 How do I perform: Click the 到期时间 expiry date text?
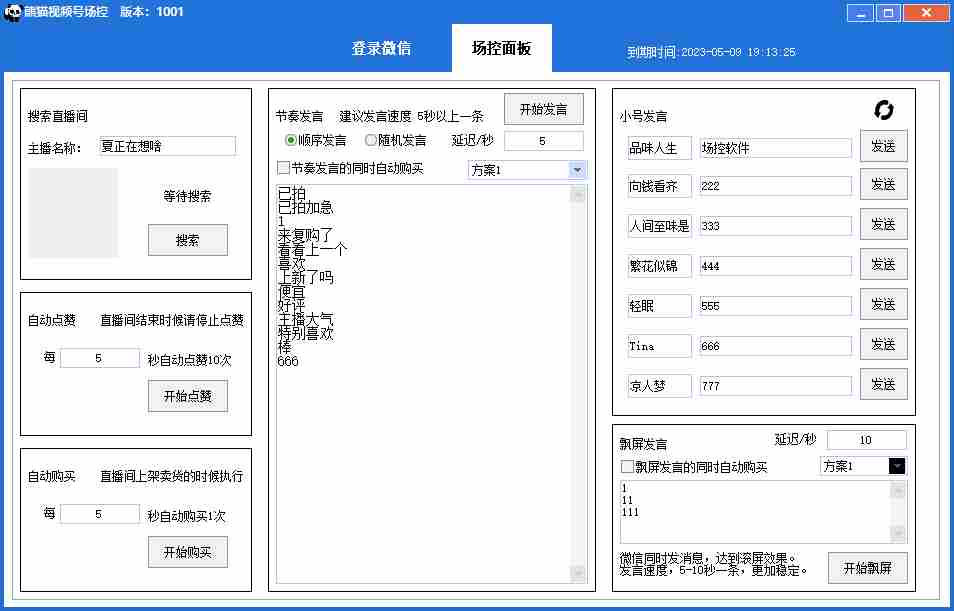point(711,52)
